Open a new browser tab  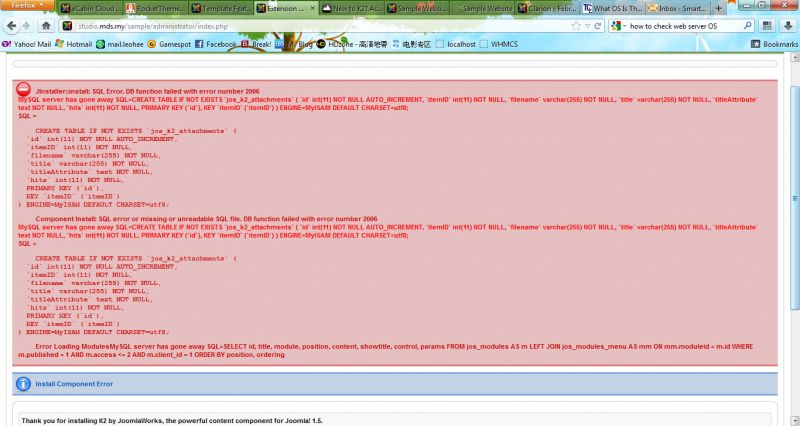coord(718,8)
